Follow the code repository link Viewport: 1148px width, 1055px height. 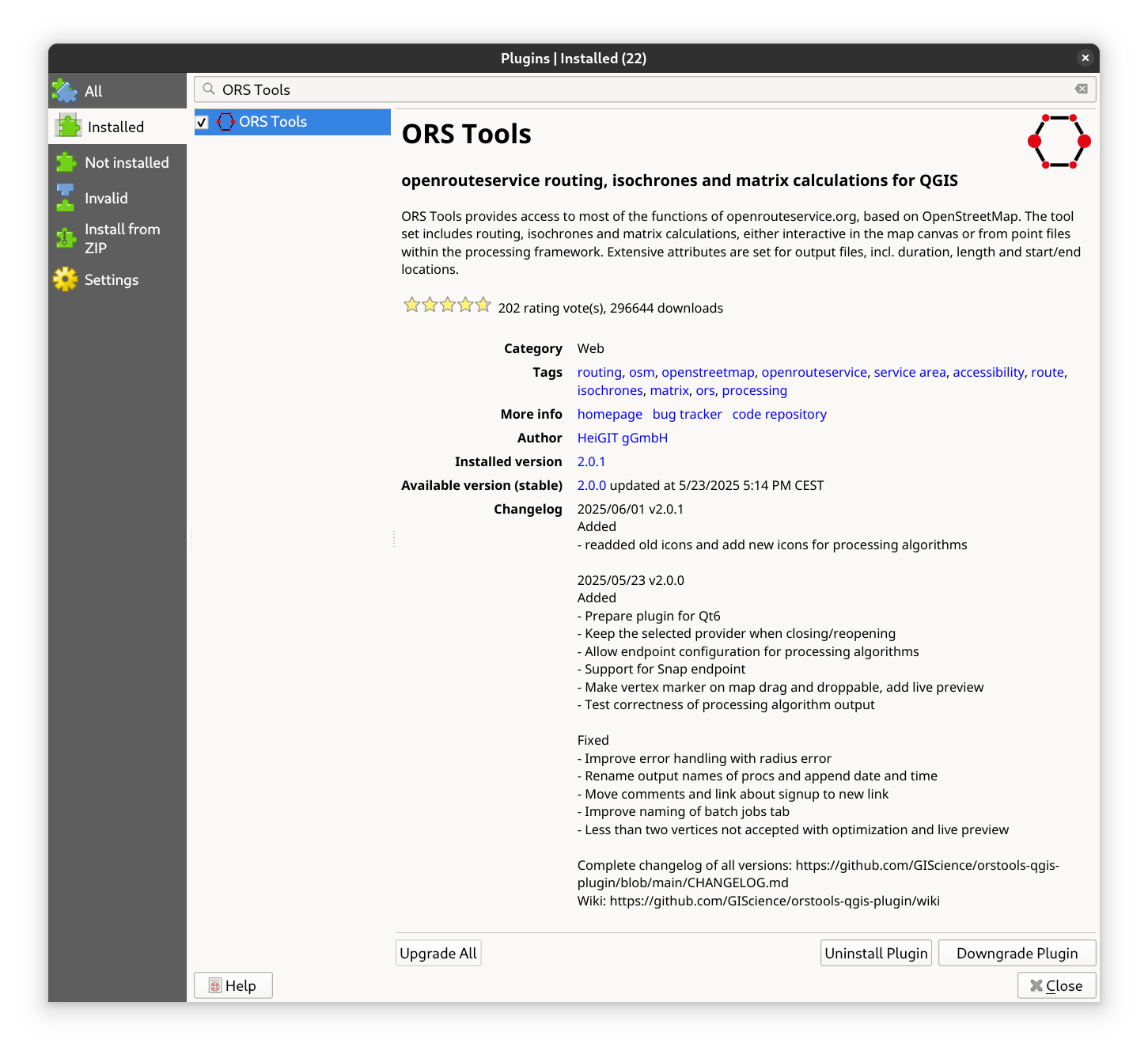779,414
